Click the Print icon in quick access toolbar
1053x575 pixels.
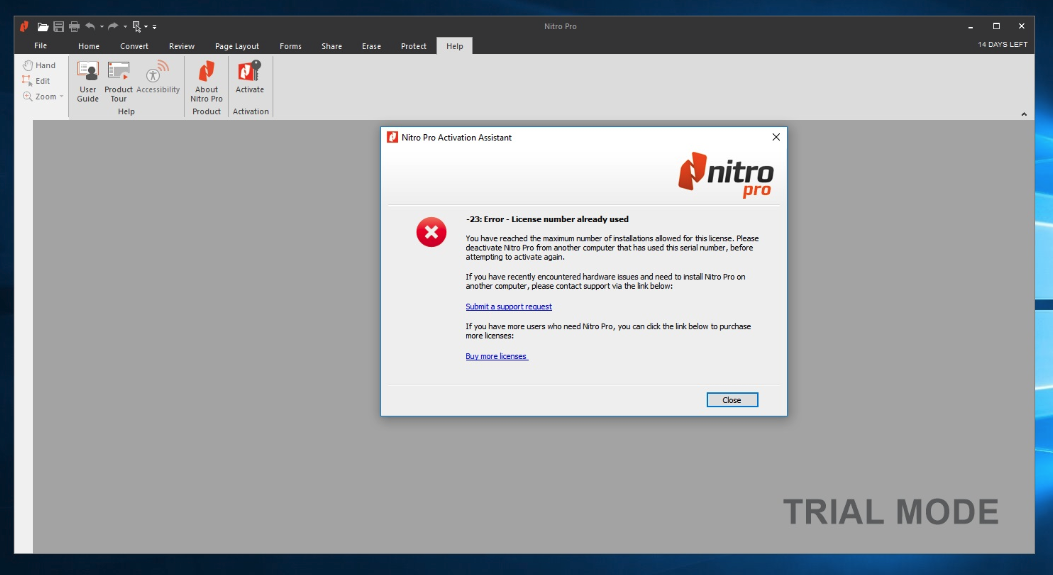pos(75,27)
